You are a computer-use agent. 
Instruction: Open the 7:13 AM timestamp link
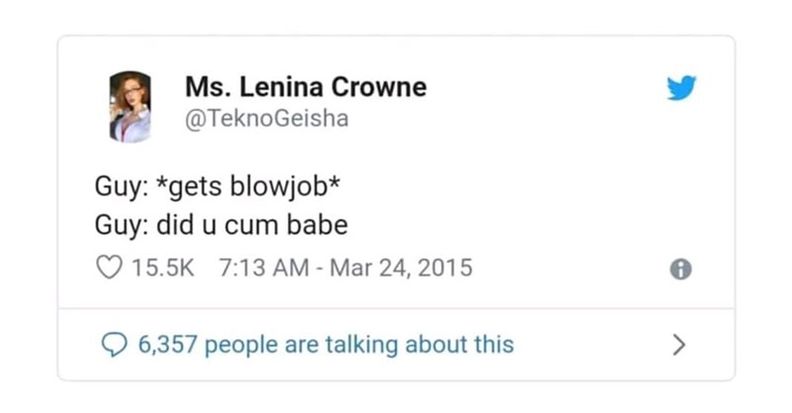tap(264, 268)
